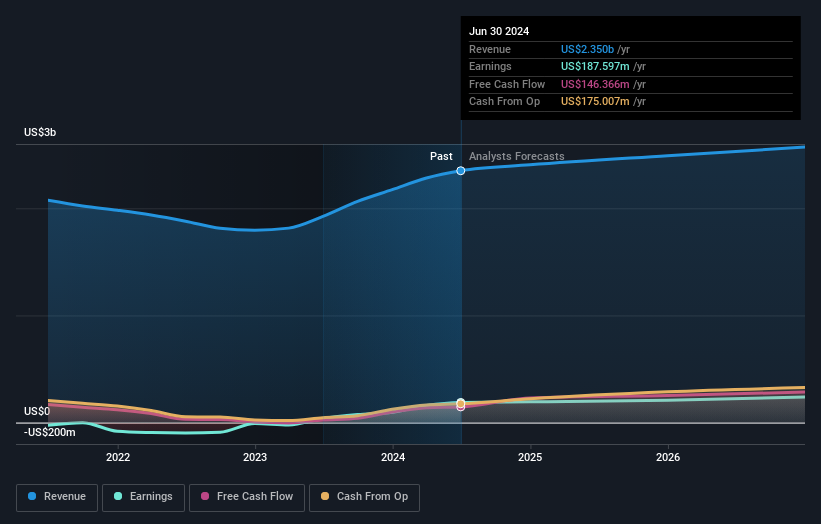Click the US$2.350b revenue value
This screenshot has width=821, height=524.
click(587, 49)
